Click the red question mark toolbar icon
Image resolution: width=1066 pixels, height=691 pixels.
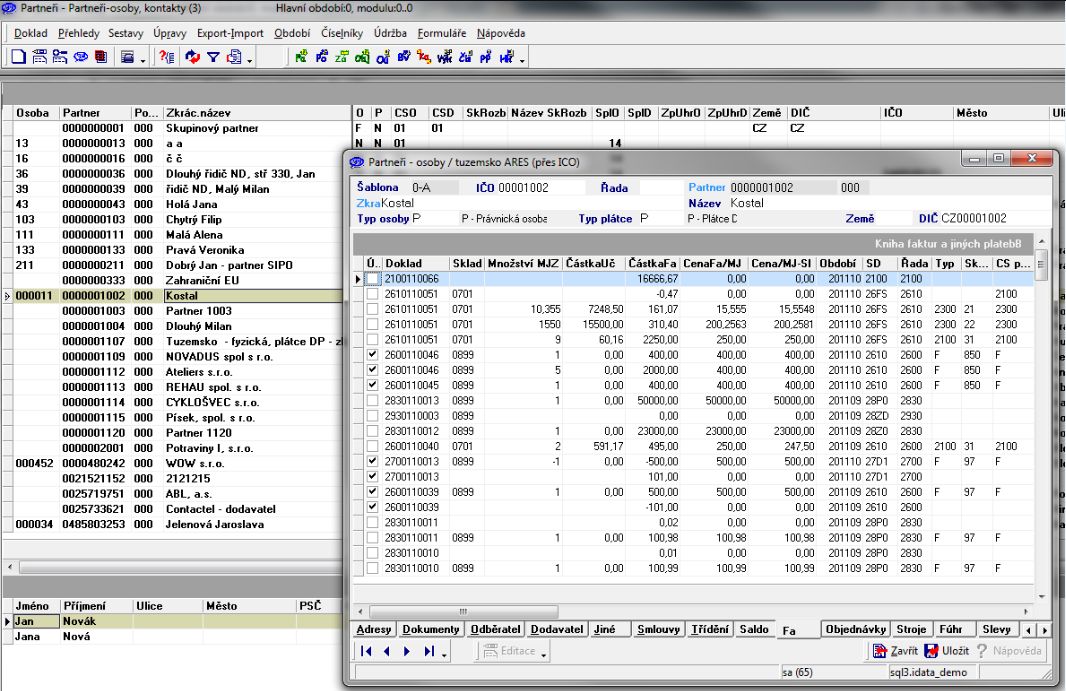click(x=167, y=59)
